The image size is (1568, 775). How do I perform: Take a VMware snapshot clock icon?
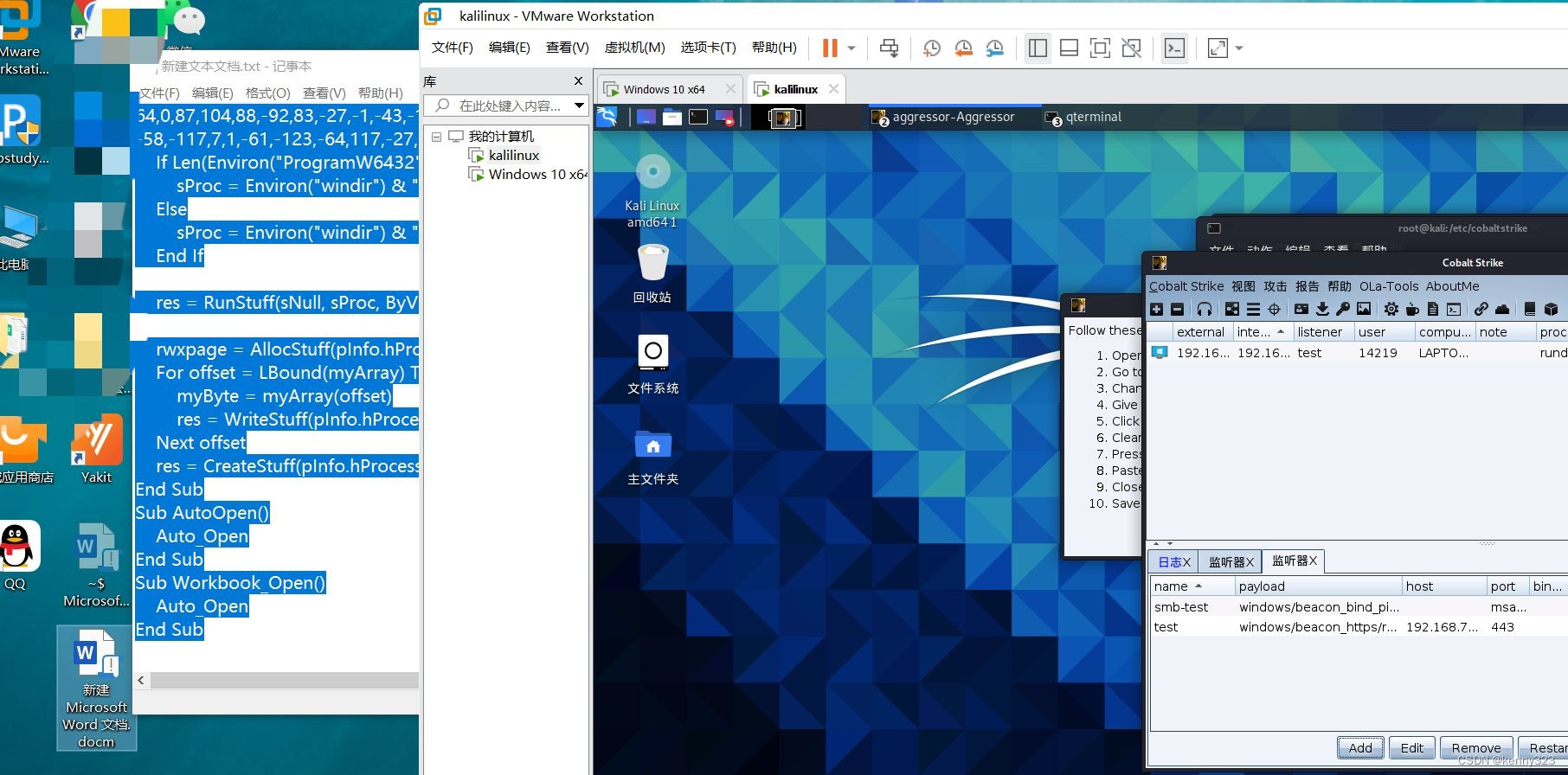(932, 48)
